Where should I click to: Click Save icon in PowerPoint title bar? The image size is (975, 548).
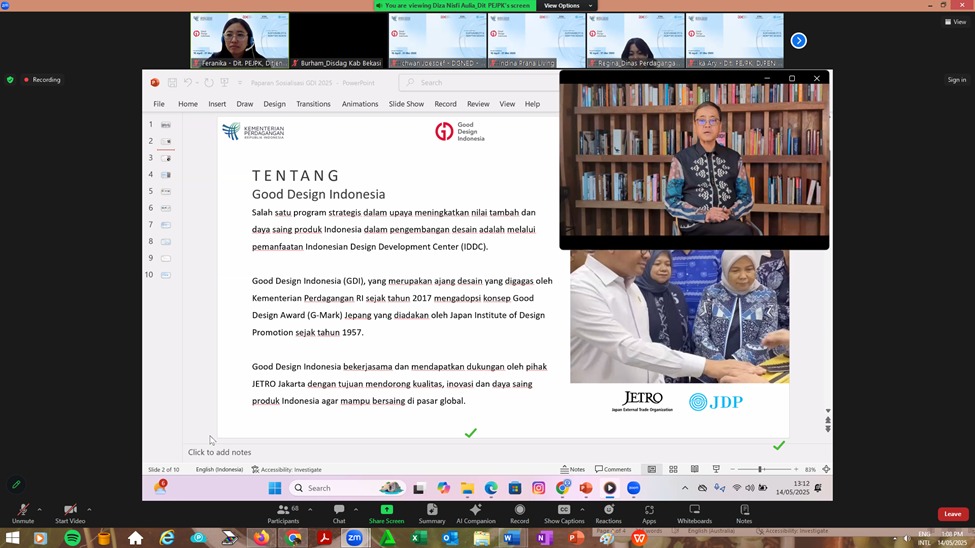coord(172,83)
